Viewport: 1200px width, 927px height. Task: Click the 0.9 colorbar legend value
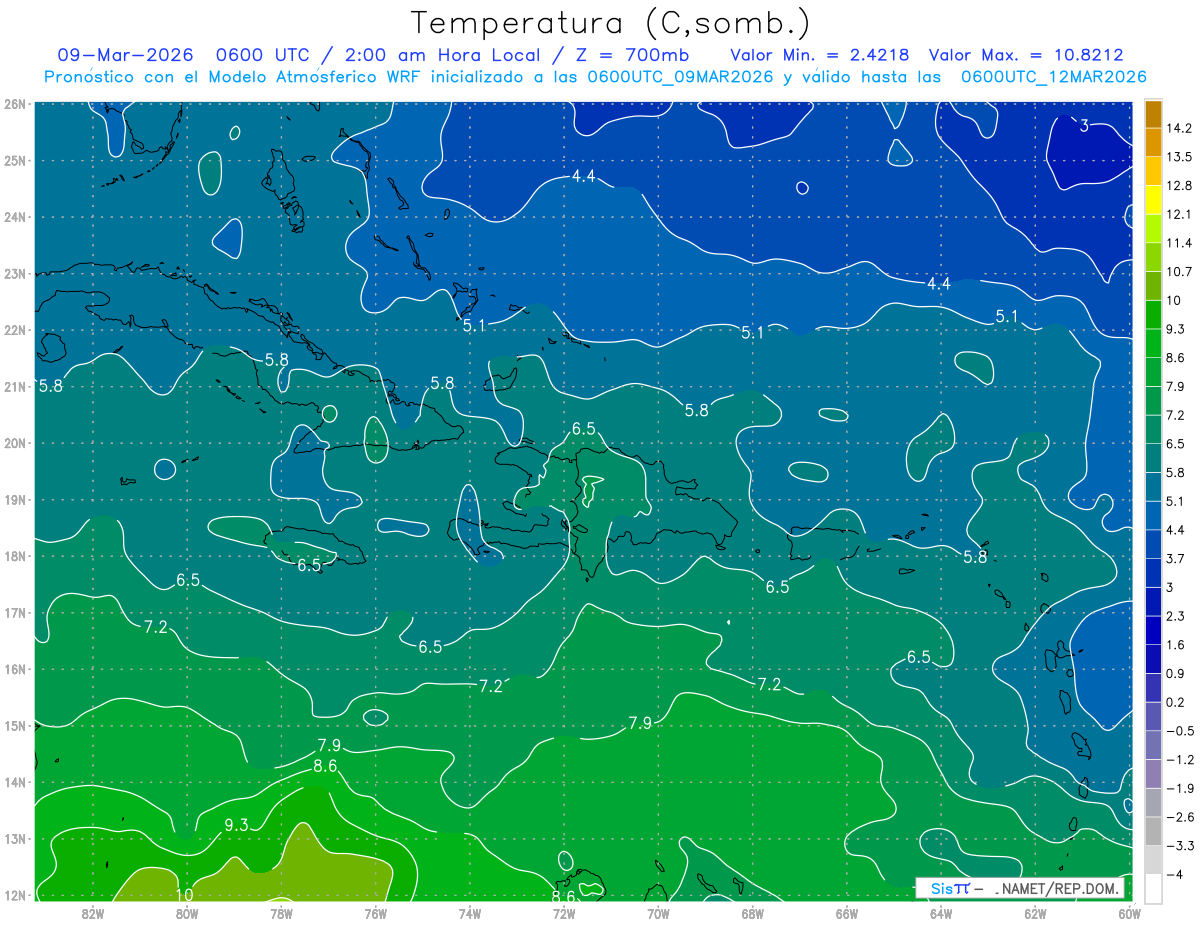click(1176, 674)
